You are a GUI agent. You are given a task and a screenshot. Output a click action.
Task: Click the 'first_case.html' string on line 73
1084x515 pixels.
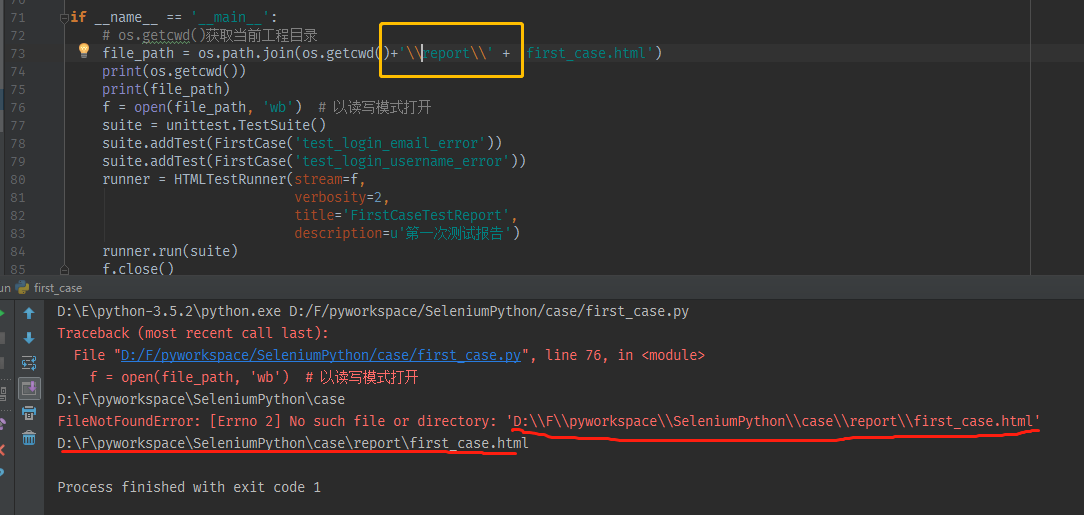point(590,53)
